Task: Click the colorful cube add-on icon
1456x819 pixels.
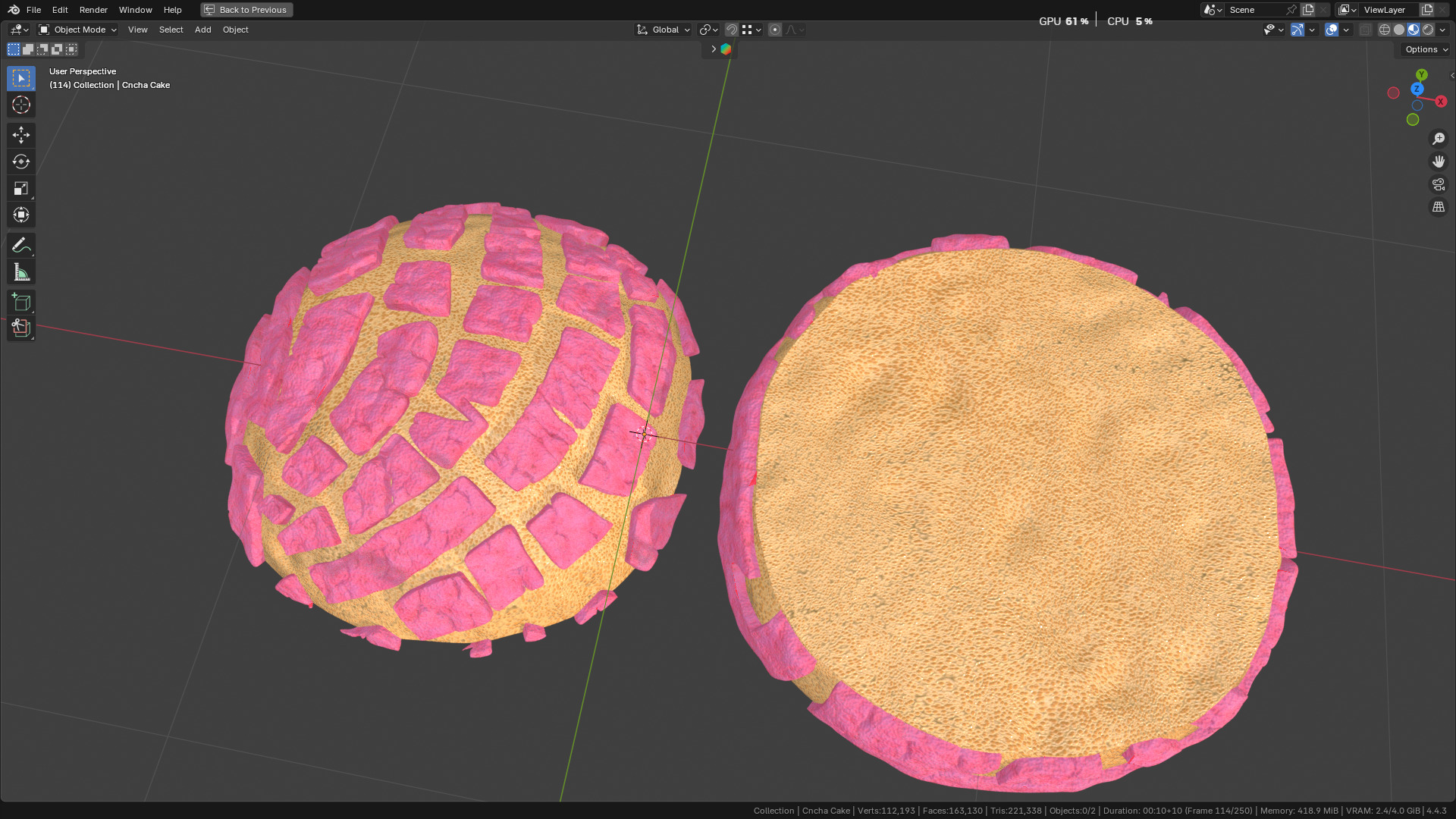Action: (x=726, y=49)
